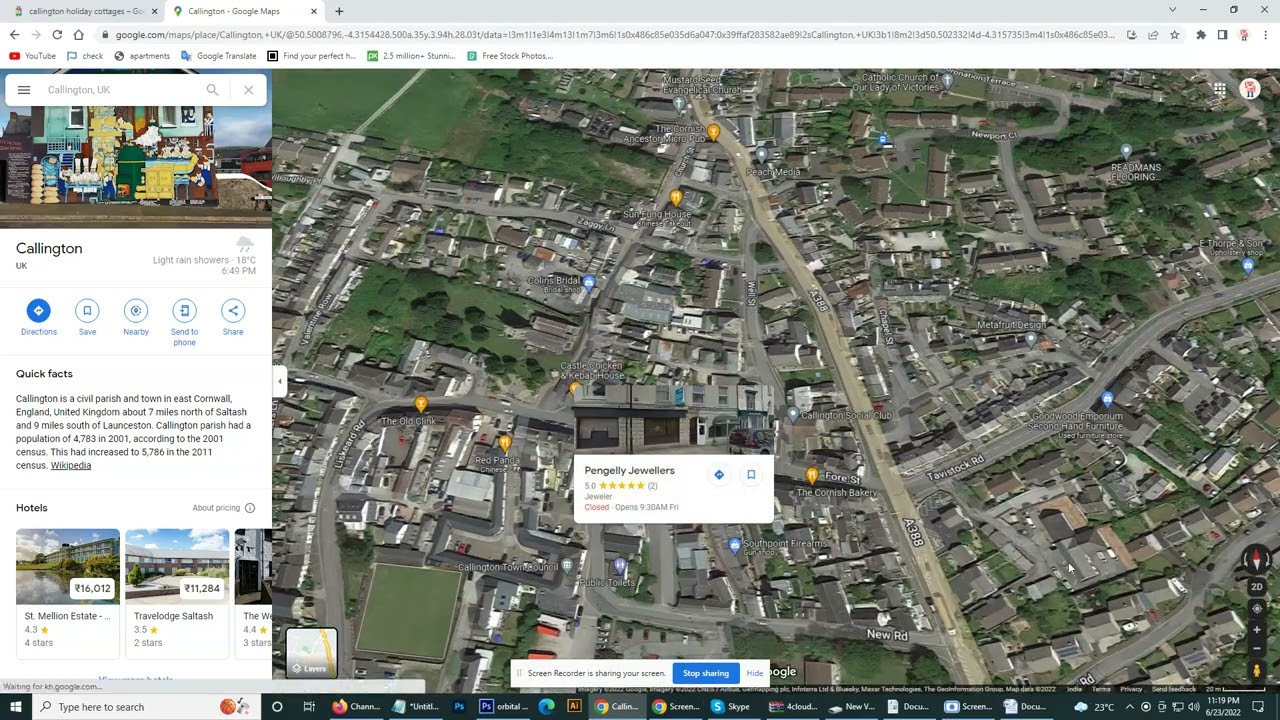Open the apartments bookmark
This screenshot has height=720, width=1280.
[142, 56]
